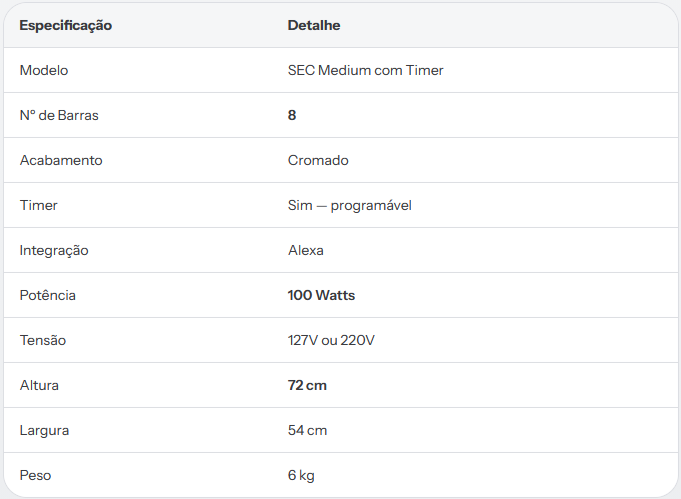Click the Alexa value
The width and height of the screenshot is (681, 499).
coord(306,251)
